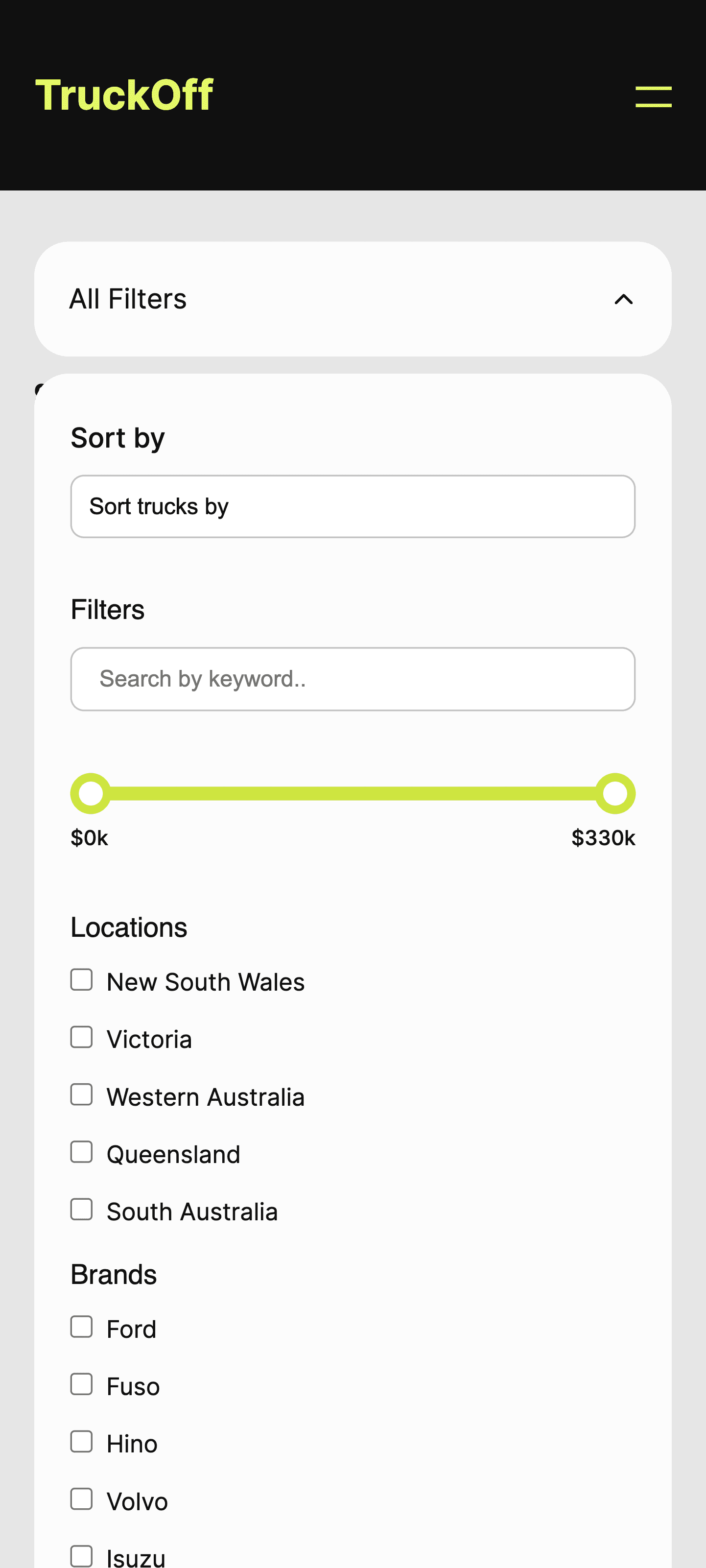Click the price range slider track

point(353,794)
